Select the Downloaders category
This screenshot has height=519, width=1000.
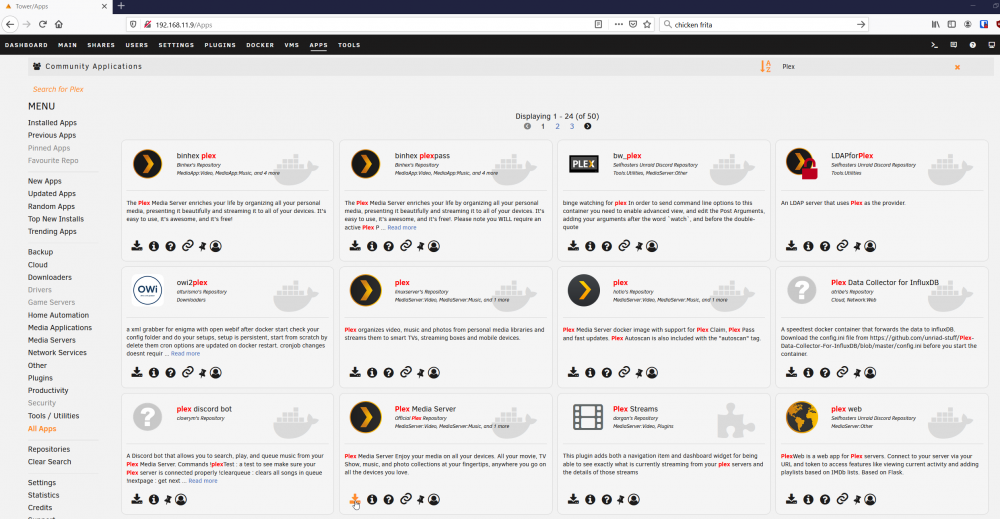pos(50,277)
